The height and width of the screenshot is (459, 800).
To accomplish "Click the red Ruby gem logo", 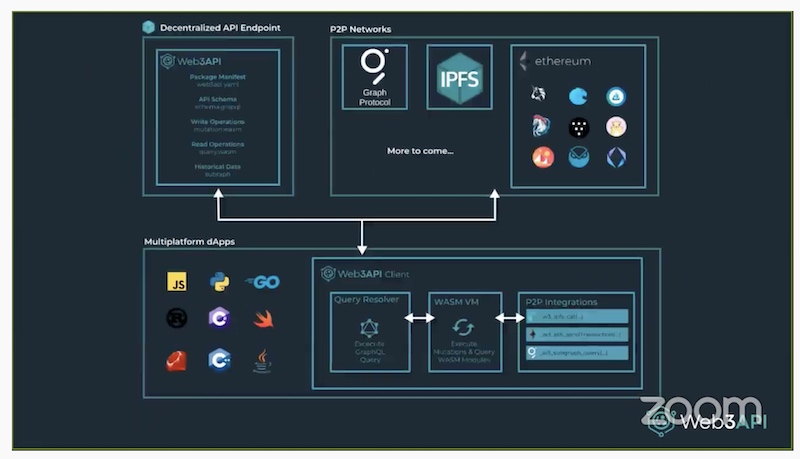I will tap(177, 361).
